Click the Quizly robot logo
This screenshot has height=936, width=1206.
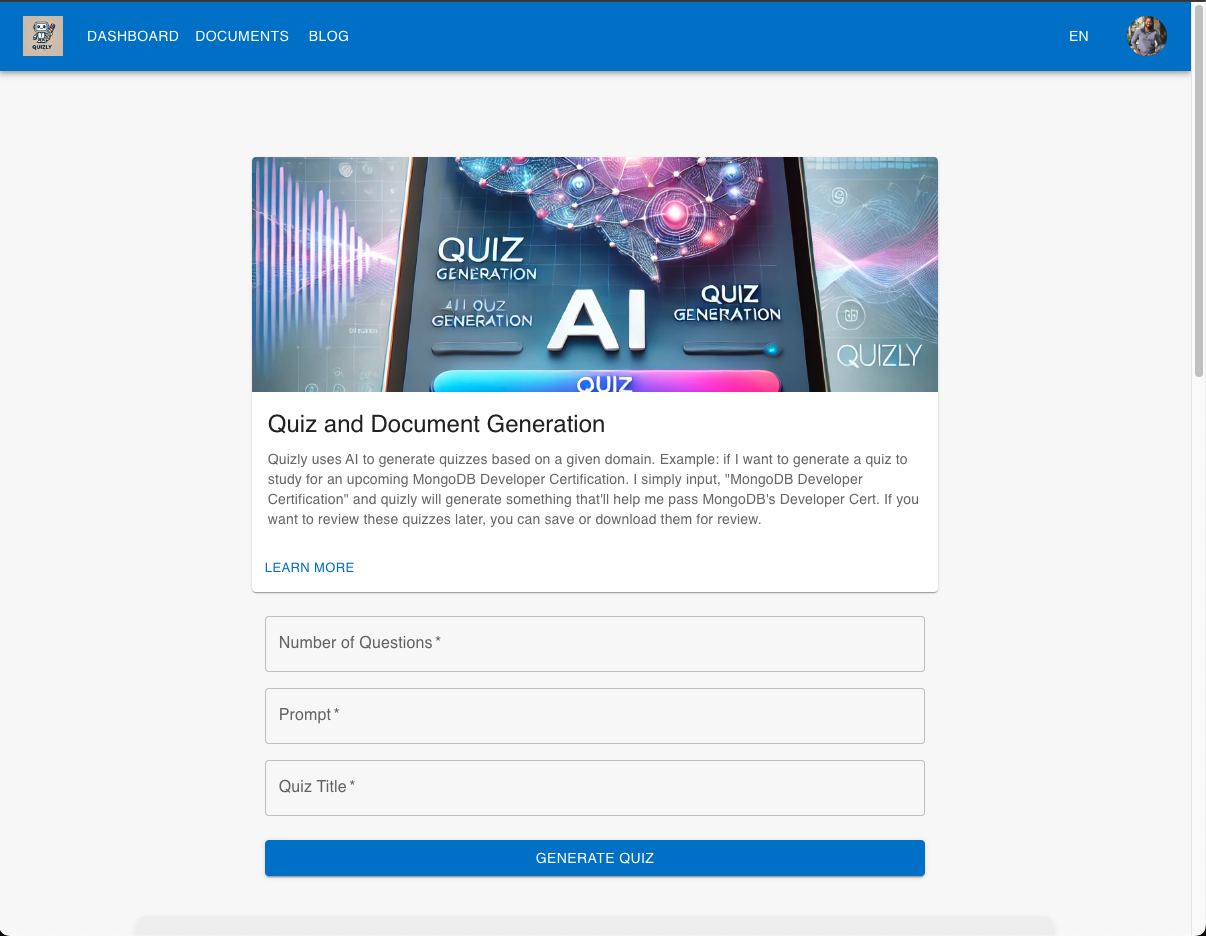(43, 36)
